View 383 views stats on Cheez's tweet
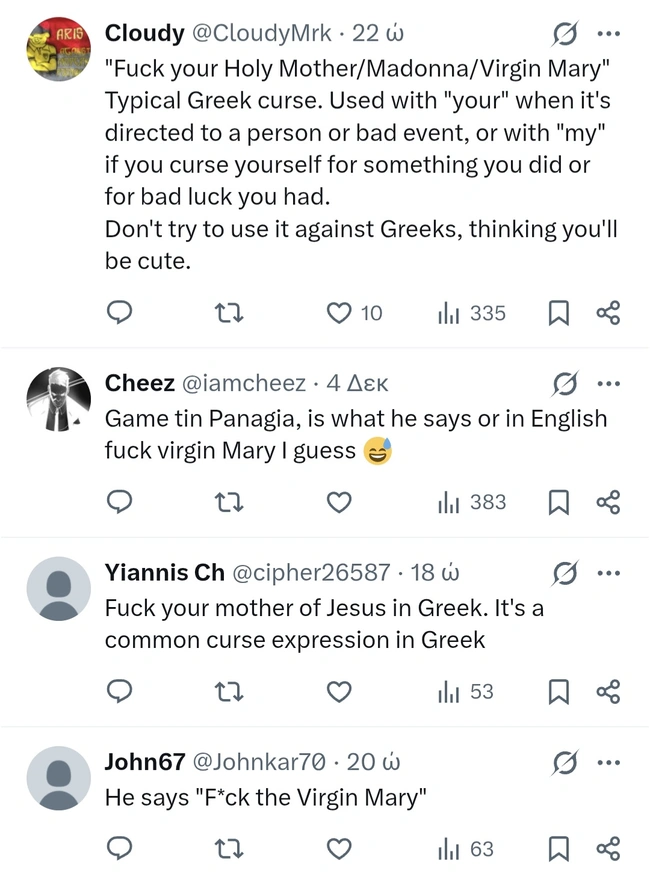 pyautogui.click(x=472, y=502)
